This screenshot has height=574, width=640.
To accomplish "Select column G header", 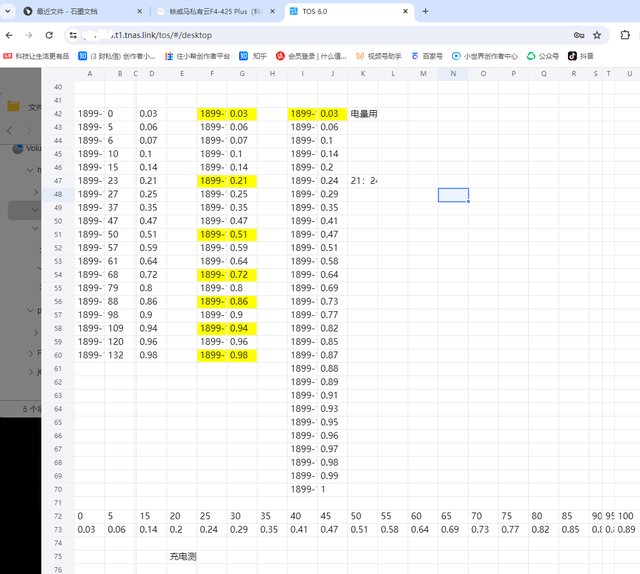I will point(242,73).
